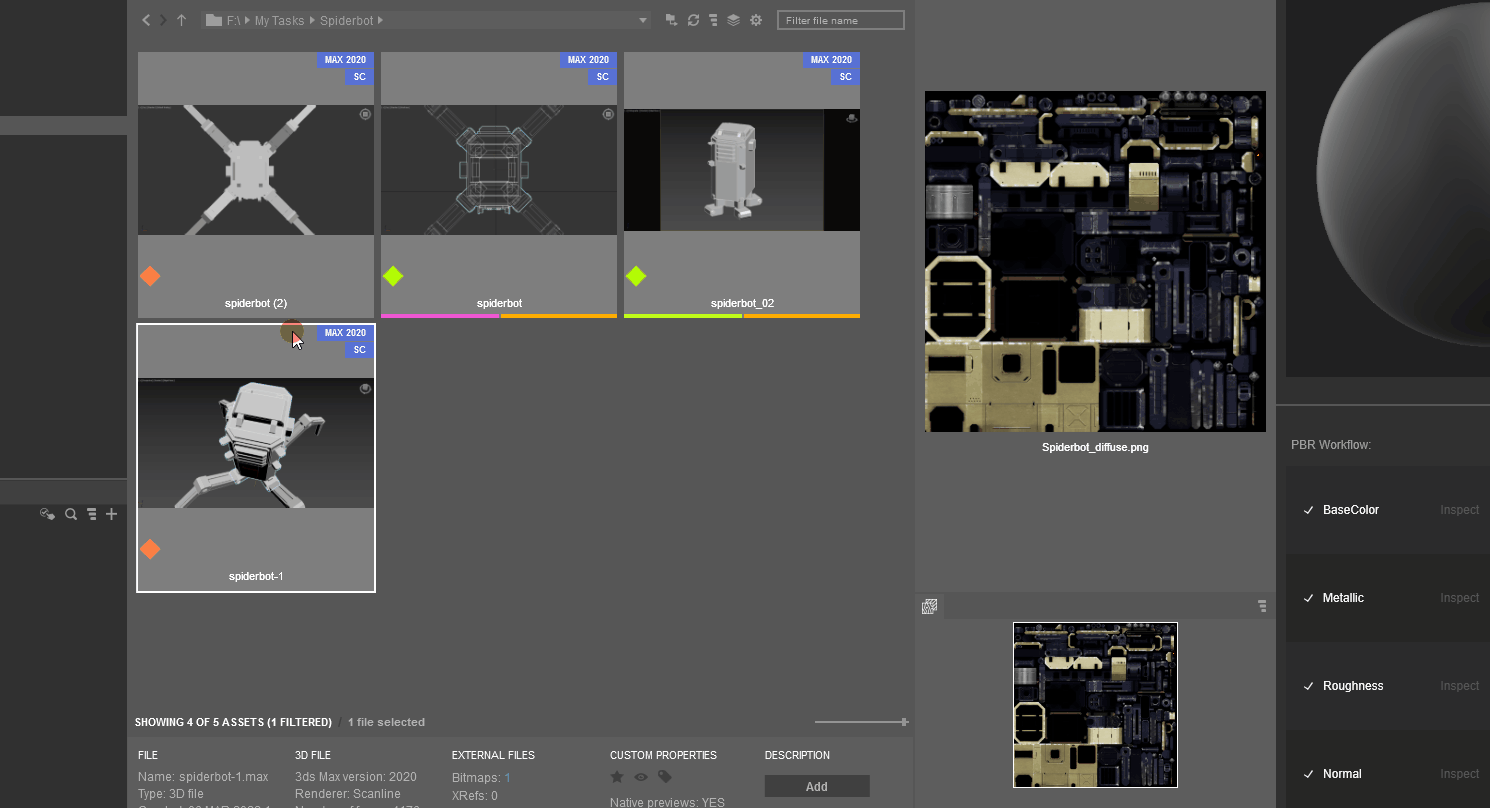Click the preview type icon on spiderbot-1
This screenshot has height=808, width=1490.
pos(365,388)
